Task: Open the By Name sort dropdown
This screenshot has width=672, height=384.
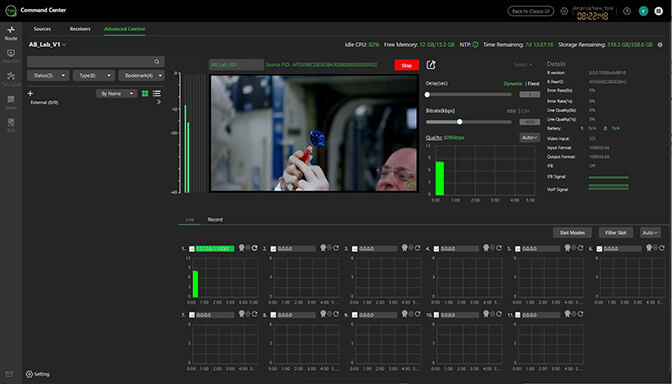Action: (117, 93)
